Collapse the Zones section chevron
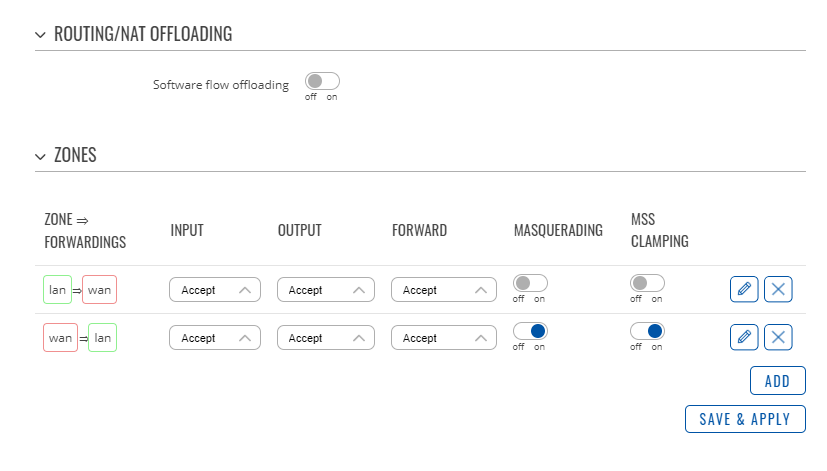This screenshot has height=471, width=827. pos(40,157)
